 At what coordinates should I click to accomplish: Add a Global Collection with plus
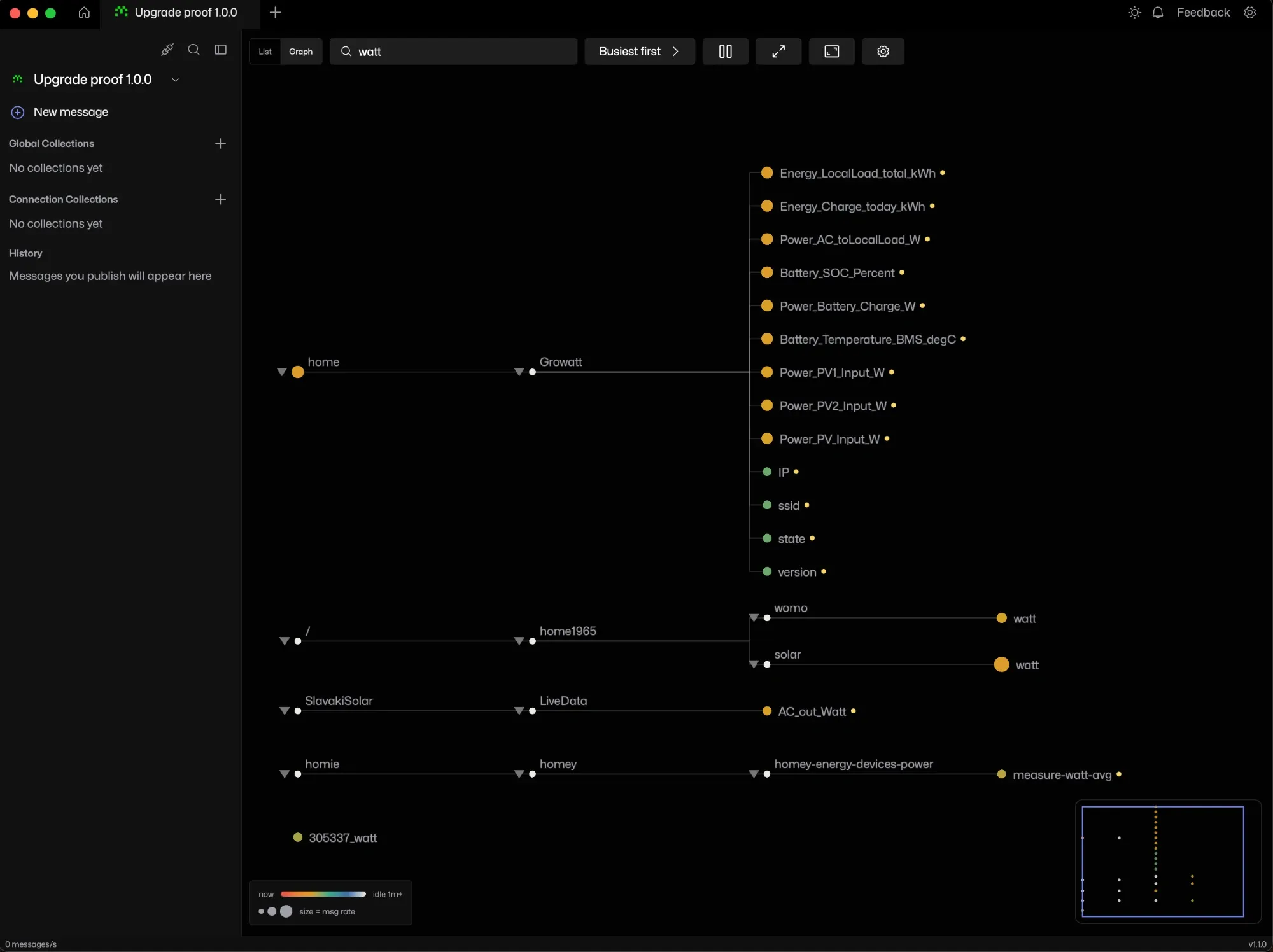[221, 144]
